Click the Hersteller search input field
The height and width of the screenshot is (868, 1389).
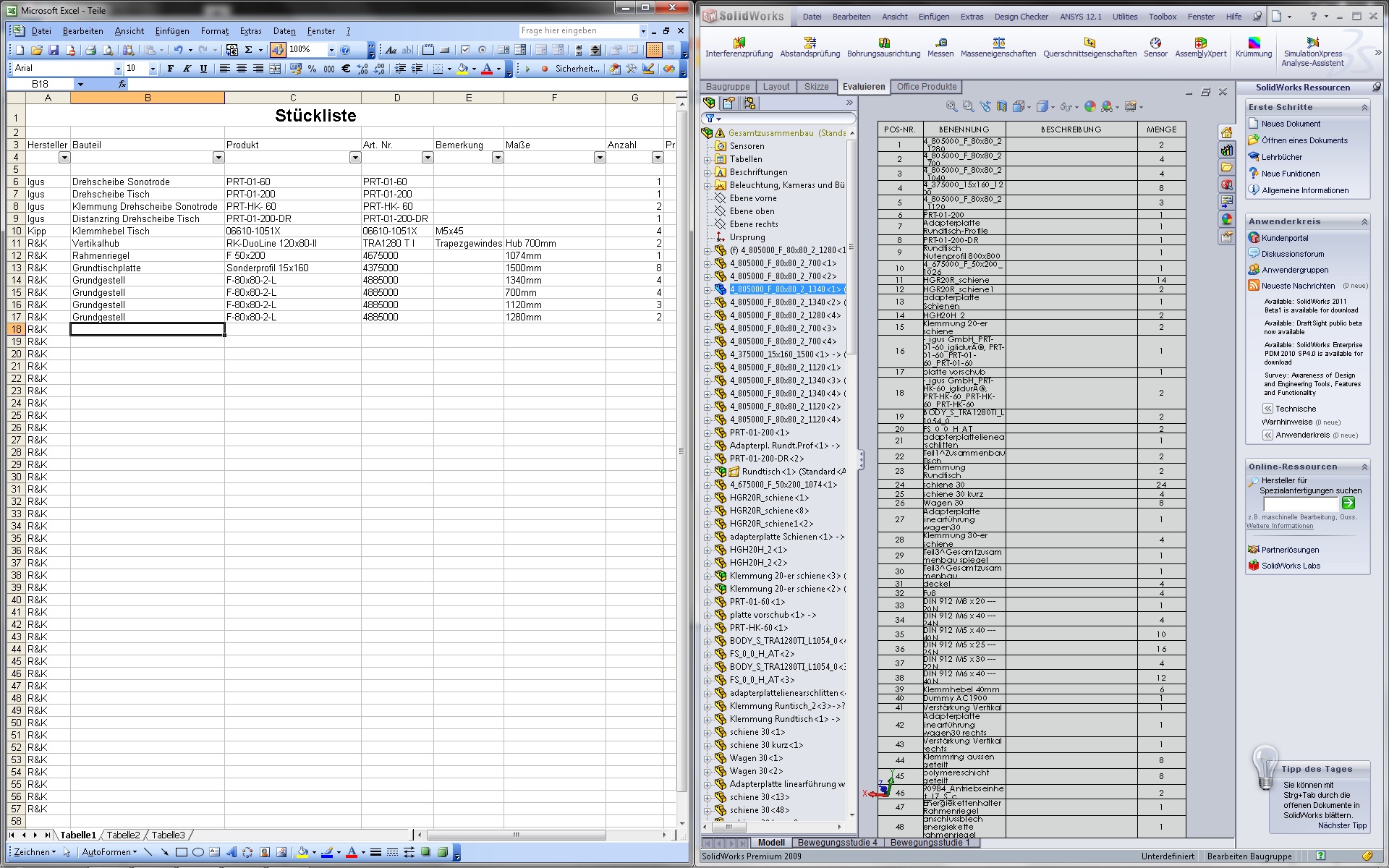tap(1300, 503)
